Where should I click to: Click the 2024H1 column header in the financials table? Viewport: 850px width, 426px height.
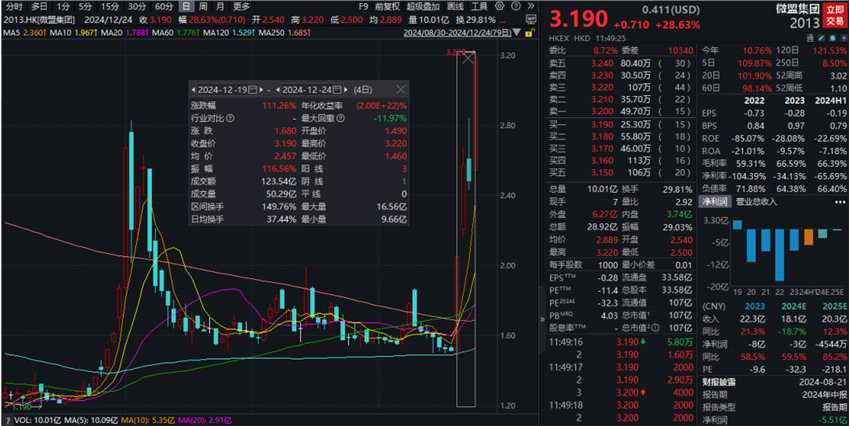click(x=828, y=100)
